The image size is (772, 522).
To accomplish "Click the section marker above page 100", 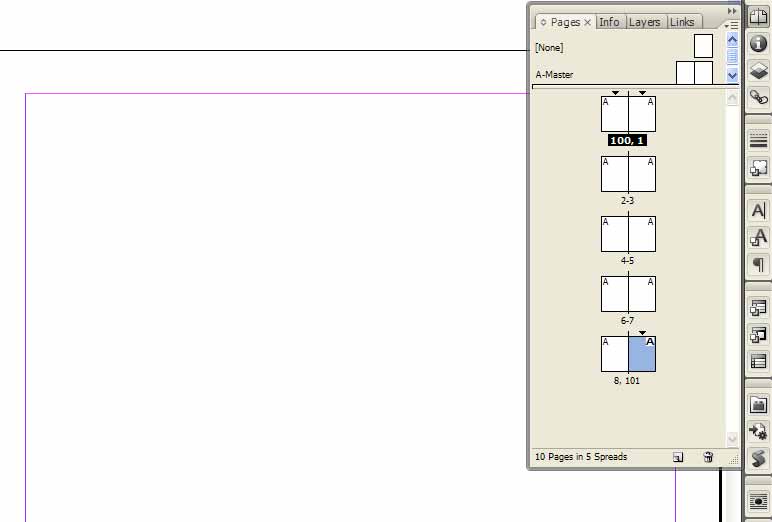I will coord(615,93).
